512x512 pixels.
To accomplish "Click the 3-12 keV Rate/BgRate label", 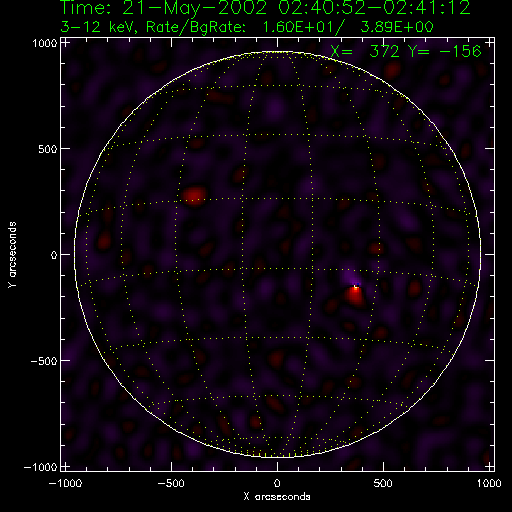I will pyautogui.click(x=247, y=27).
